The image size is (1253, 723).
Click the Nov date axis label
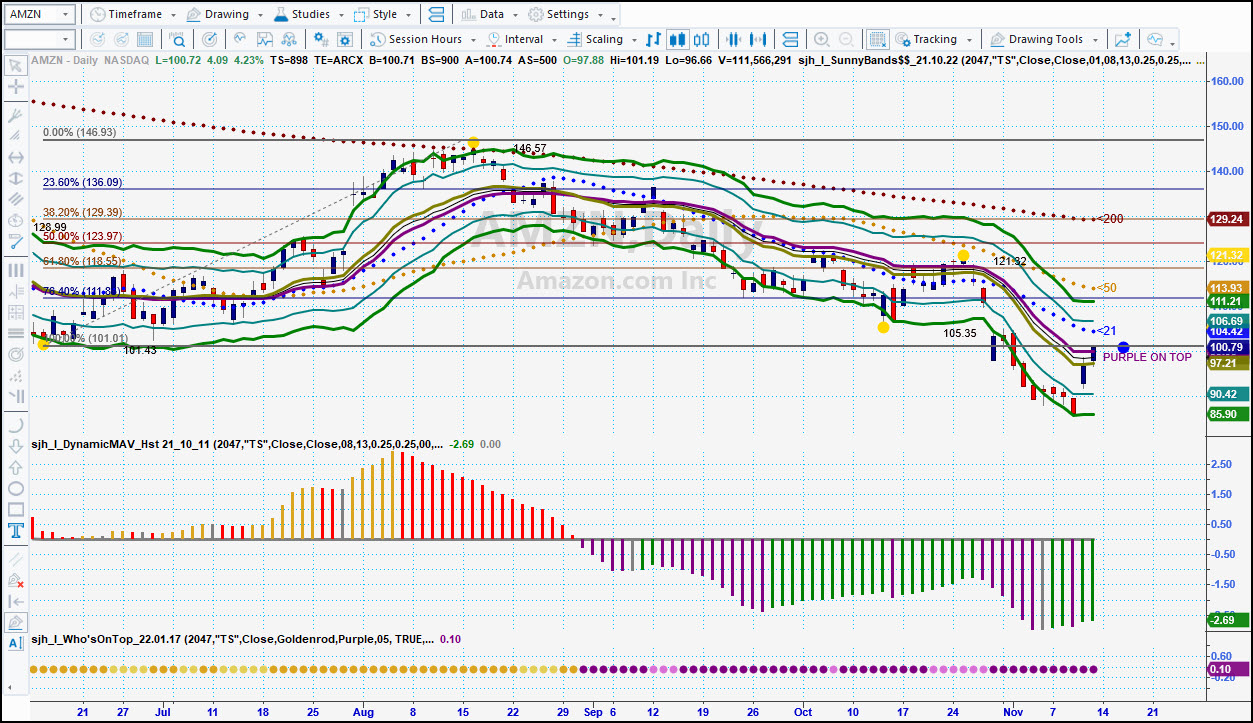tap(1015, 712)
